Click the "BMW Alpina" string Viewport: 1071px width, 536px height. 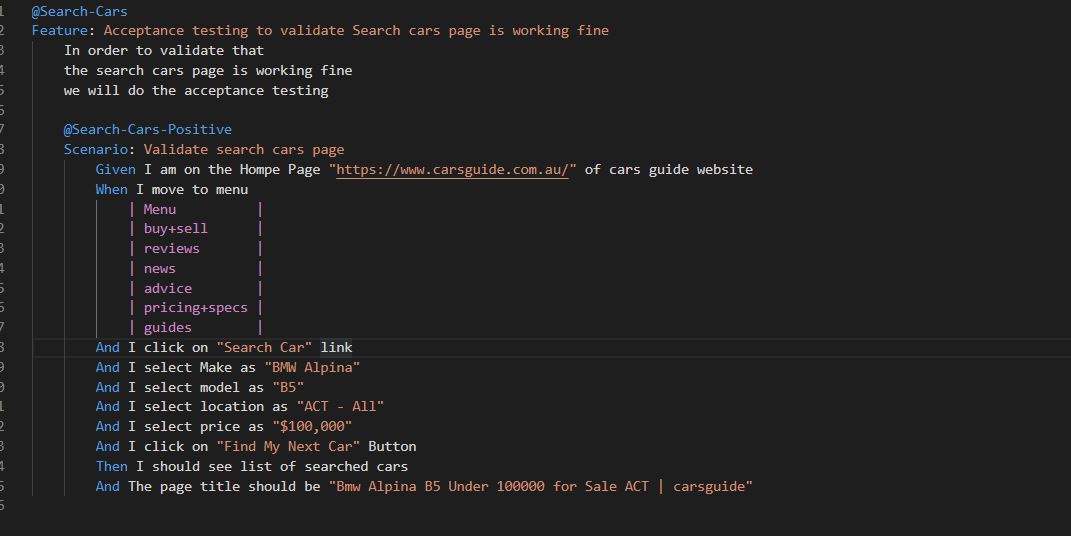312,367
